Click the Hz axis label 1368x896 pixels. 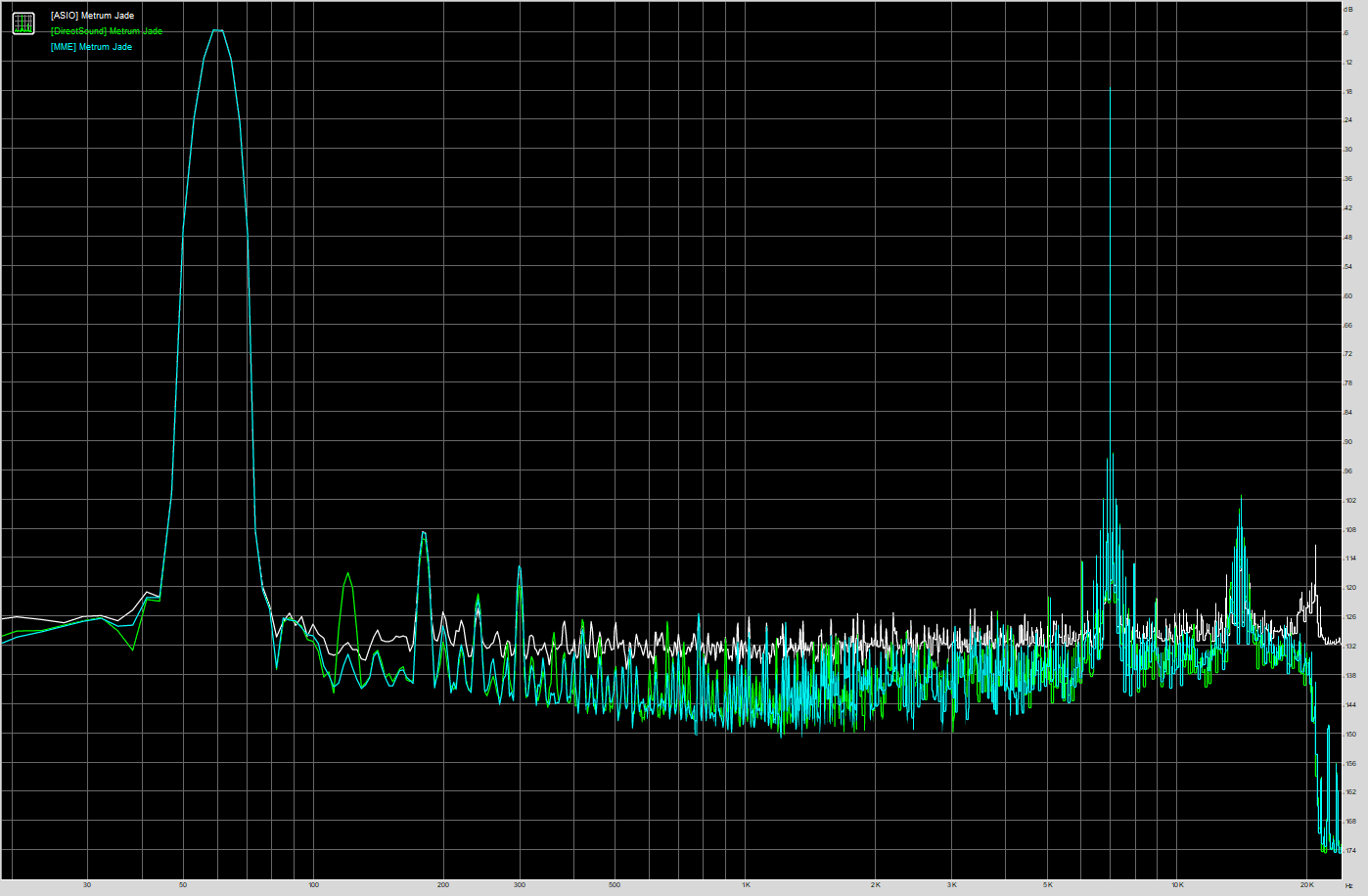pos(1351,883)
